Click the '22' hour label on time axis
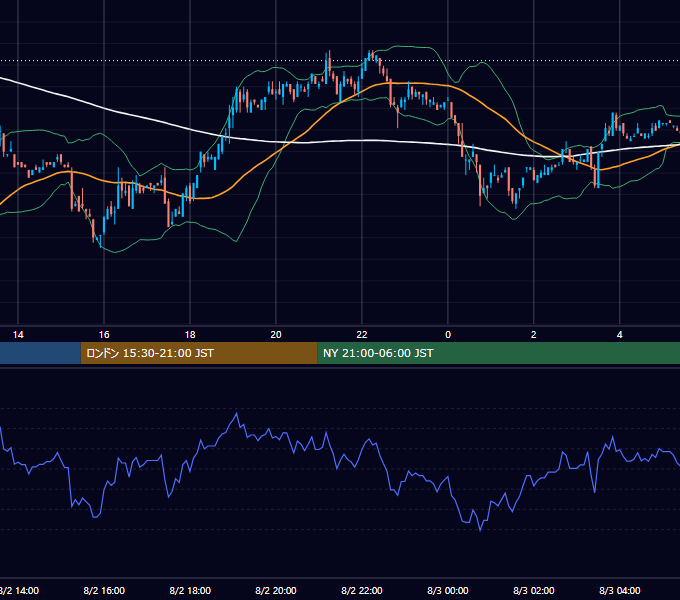Viewport: 680px width, 600px height. [x=362, y=335]
